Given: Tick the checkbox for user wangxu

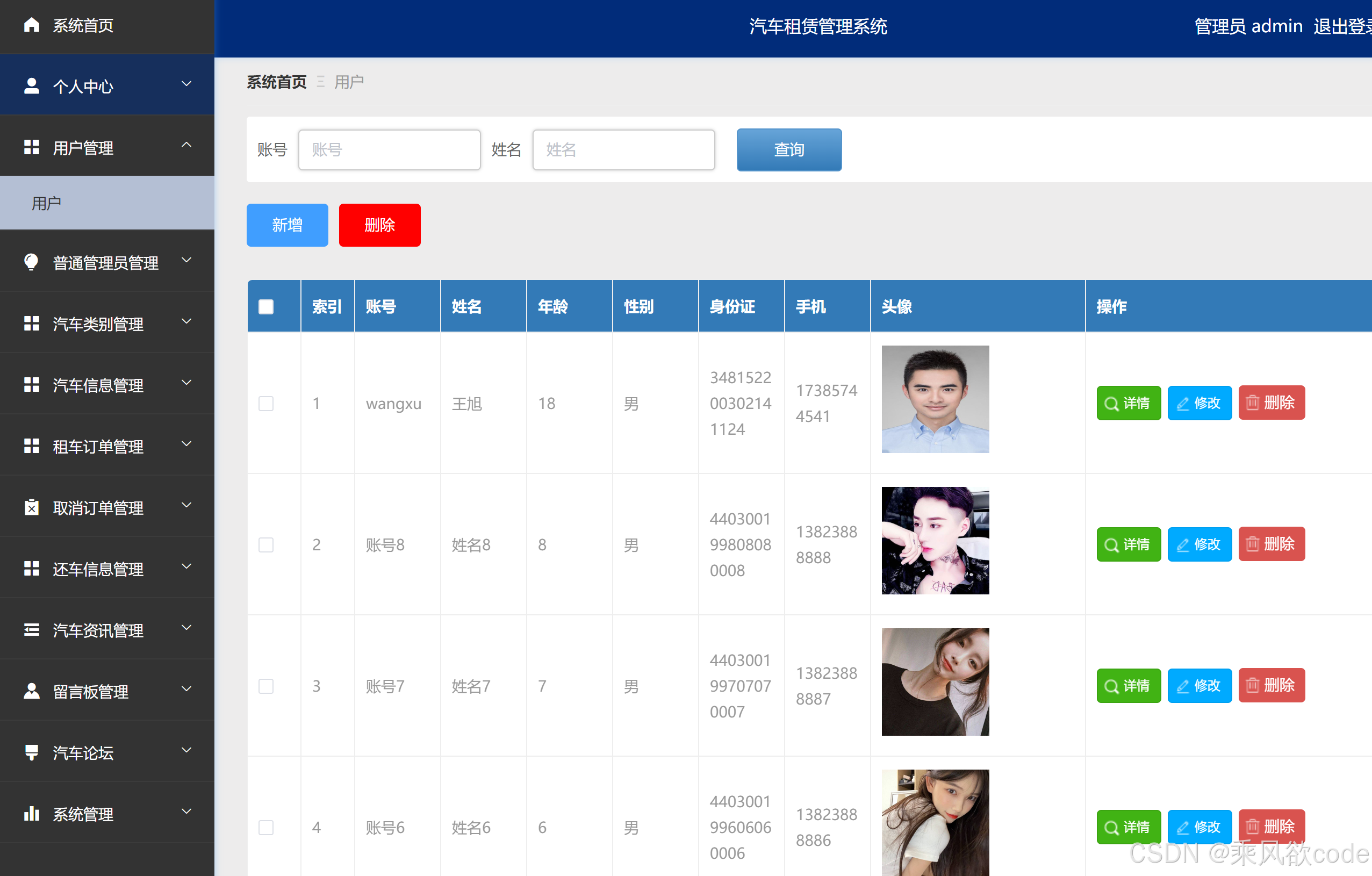Looking at the screenshot, I should tap(266, 404).
